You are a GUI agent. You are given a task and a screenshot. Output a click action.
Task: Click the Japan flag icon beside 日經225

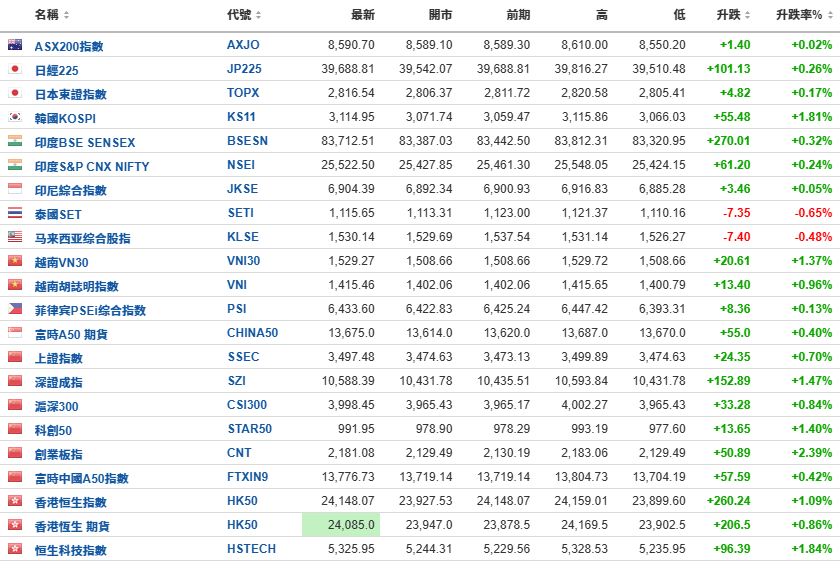(x=15, y=69)
